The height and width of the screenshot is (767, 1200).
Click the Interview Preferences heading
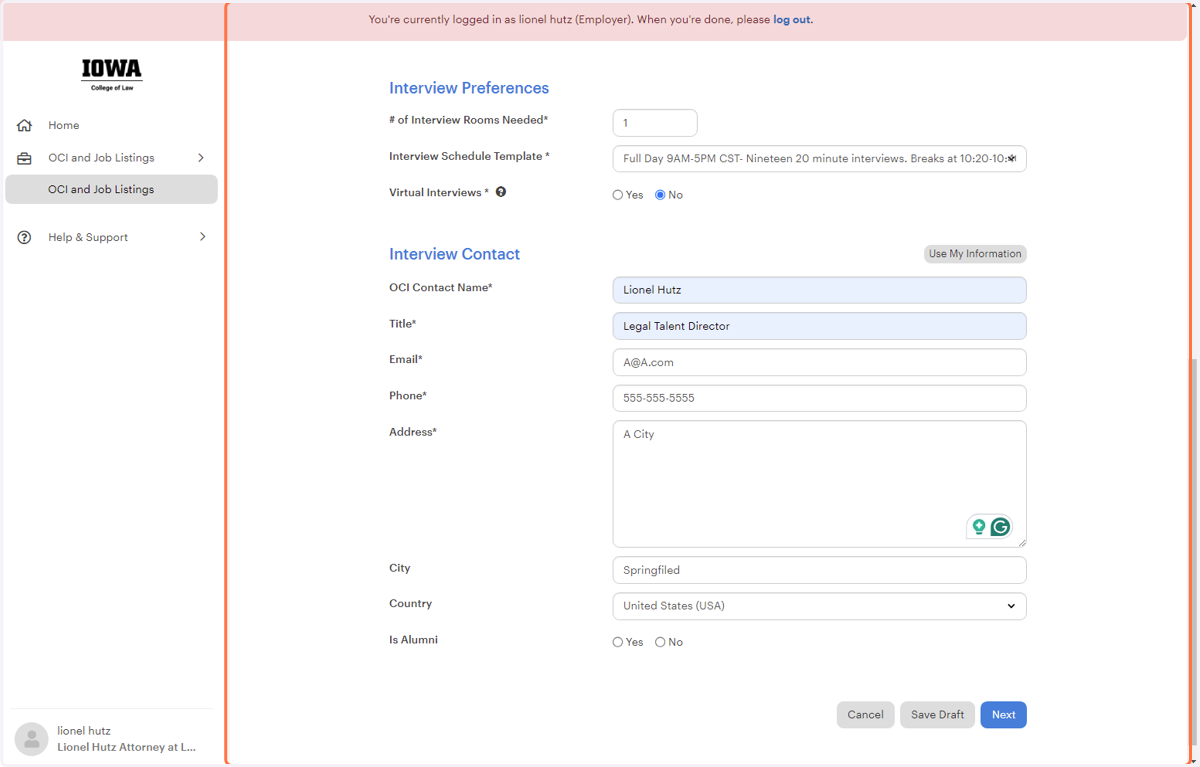tap(469, 88)
